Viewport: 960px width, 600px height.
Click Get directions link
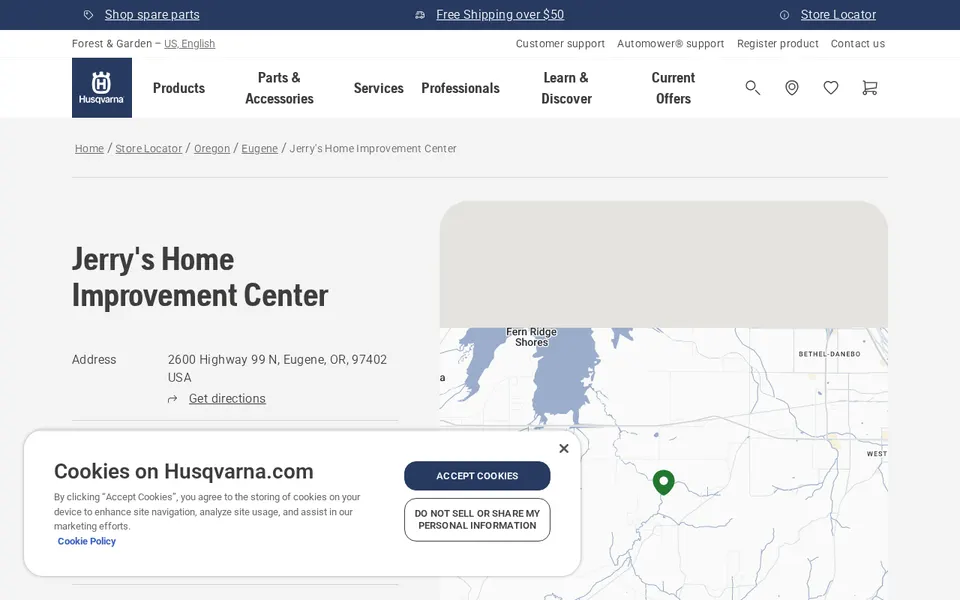227,399
